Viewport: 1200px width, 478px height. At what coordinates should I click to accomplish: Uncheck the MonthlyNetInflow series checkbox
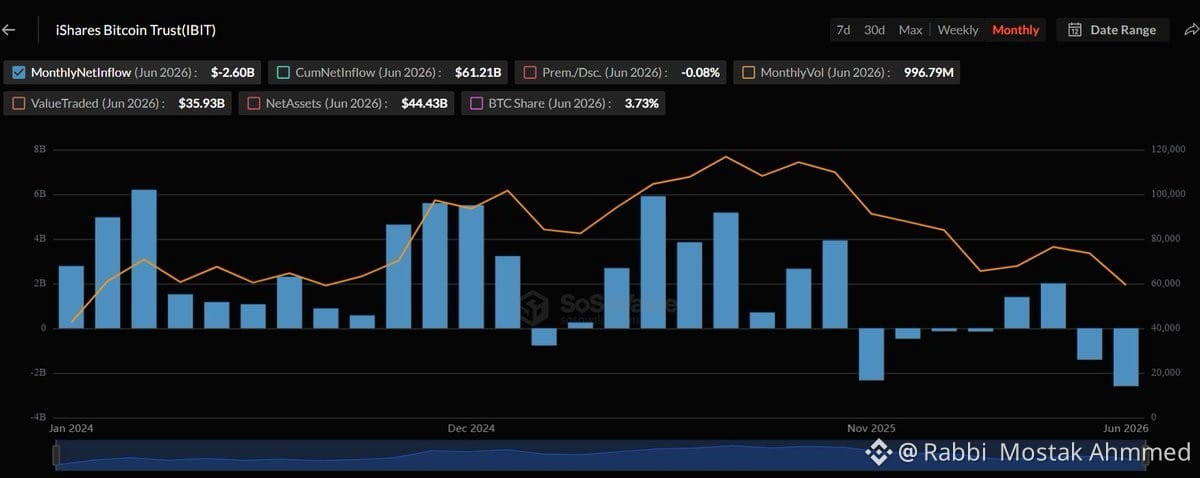(x=19, y=72)
